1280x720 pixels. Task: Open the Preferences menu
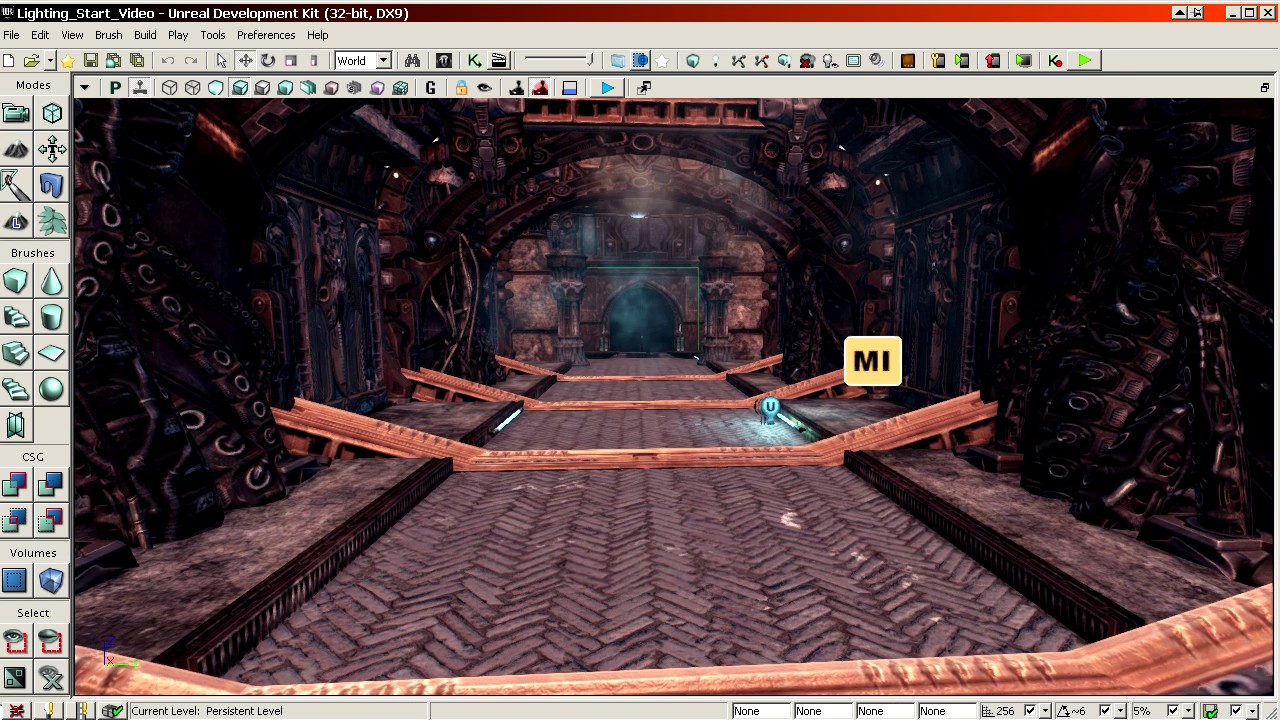(266, 35)
